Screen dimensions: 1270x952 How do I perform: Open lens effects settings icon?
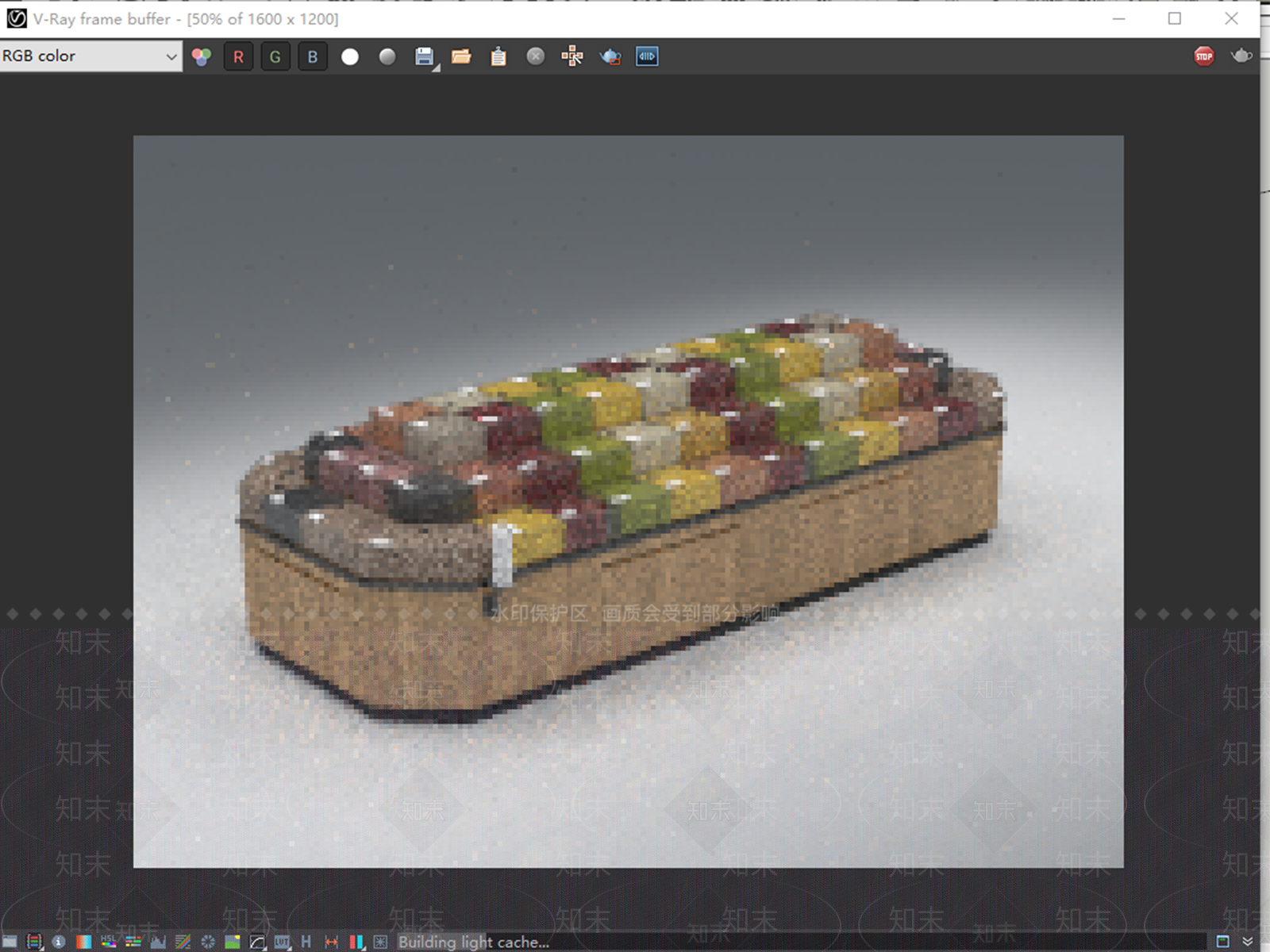point(380,942)
